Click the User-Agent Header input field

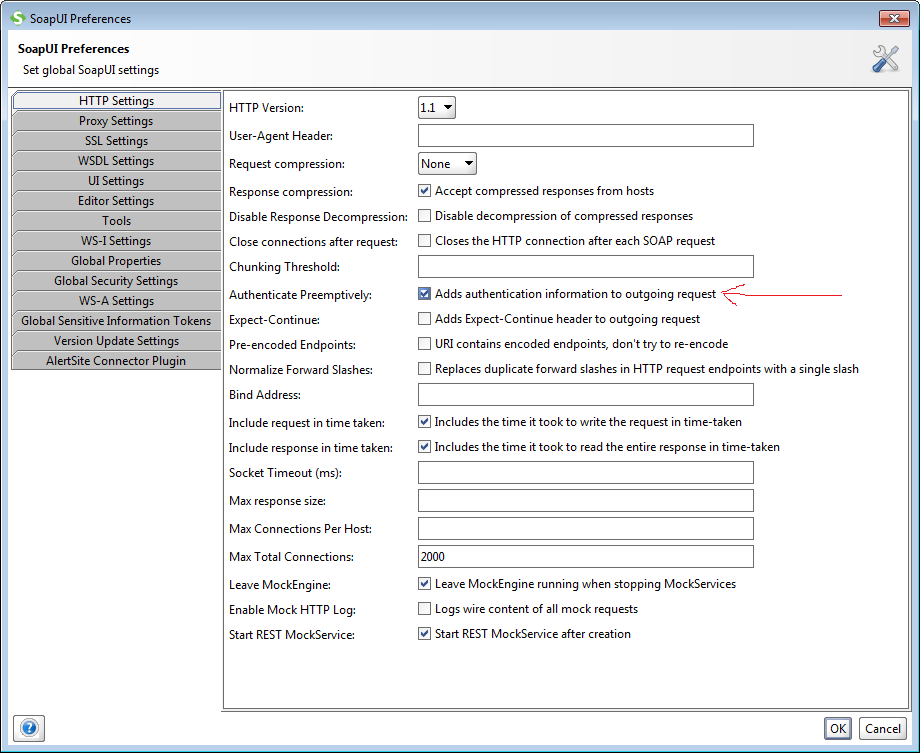pyautogui.click(x=585, y=135)
